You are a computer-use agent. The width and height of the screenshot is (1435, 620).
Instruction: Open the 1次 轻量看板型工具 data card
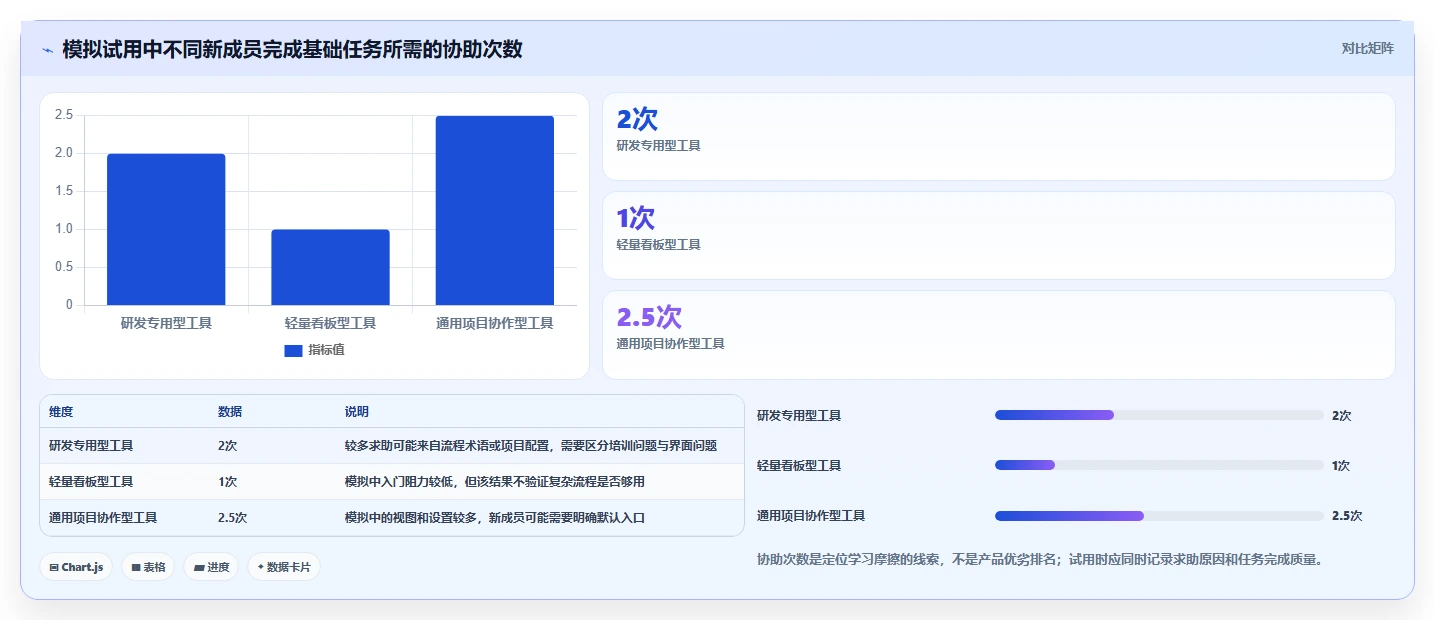click(x=998, y=235)
